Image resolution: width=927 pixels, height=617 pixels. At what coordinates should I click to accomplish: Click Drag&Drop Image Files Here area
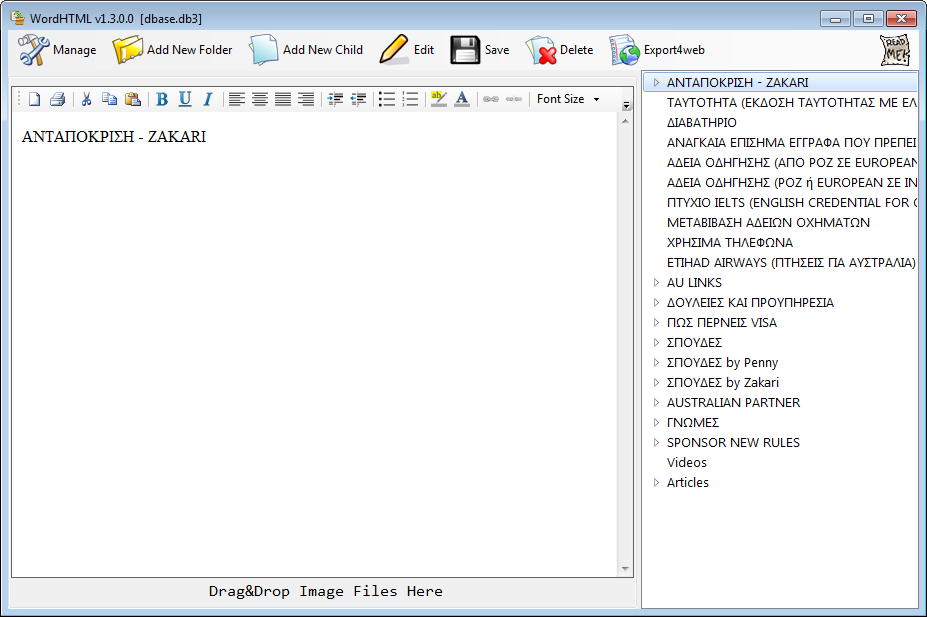click(325, 592)
